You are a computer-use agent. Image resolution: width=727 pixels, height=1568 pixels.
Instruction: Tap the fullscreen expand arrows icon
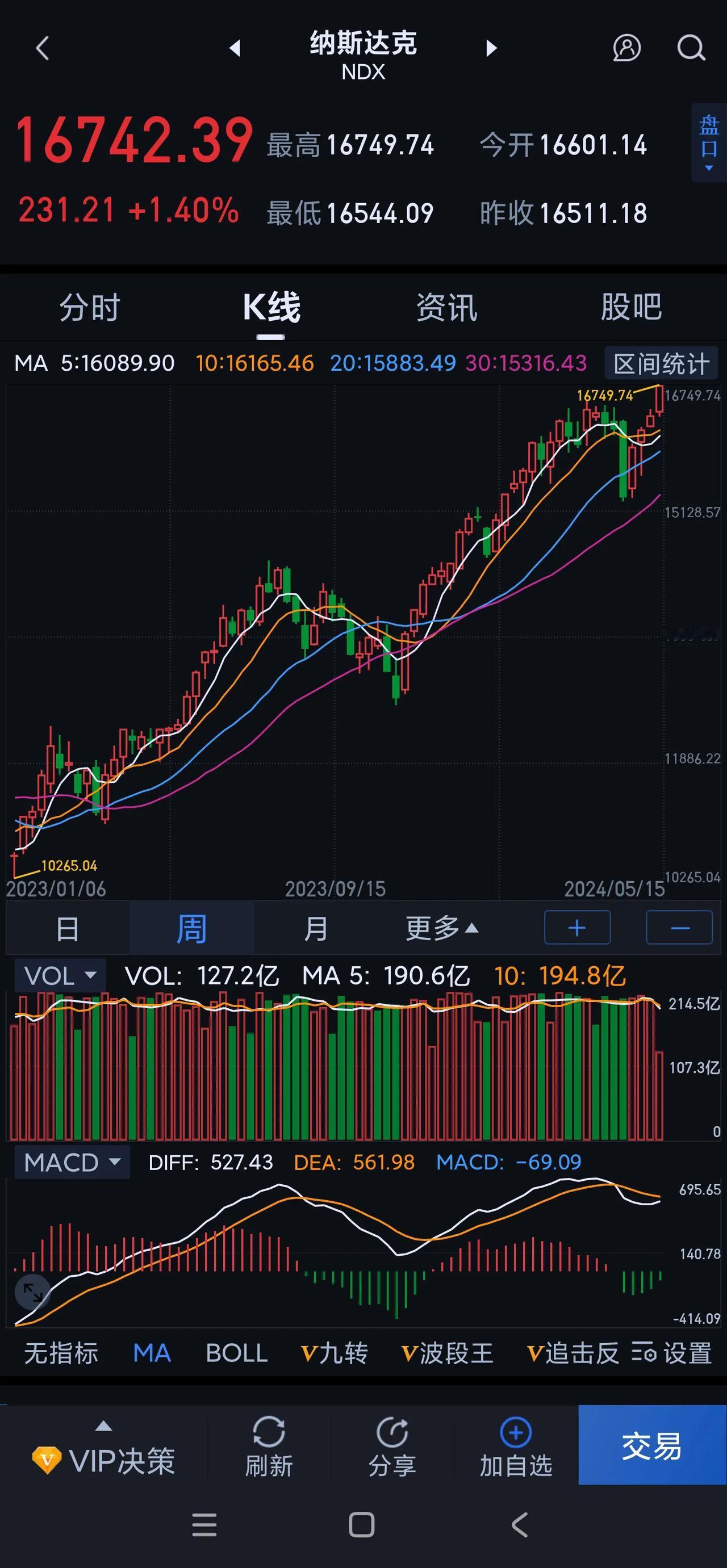coord(32,1293)
